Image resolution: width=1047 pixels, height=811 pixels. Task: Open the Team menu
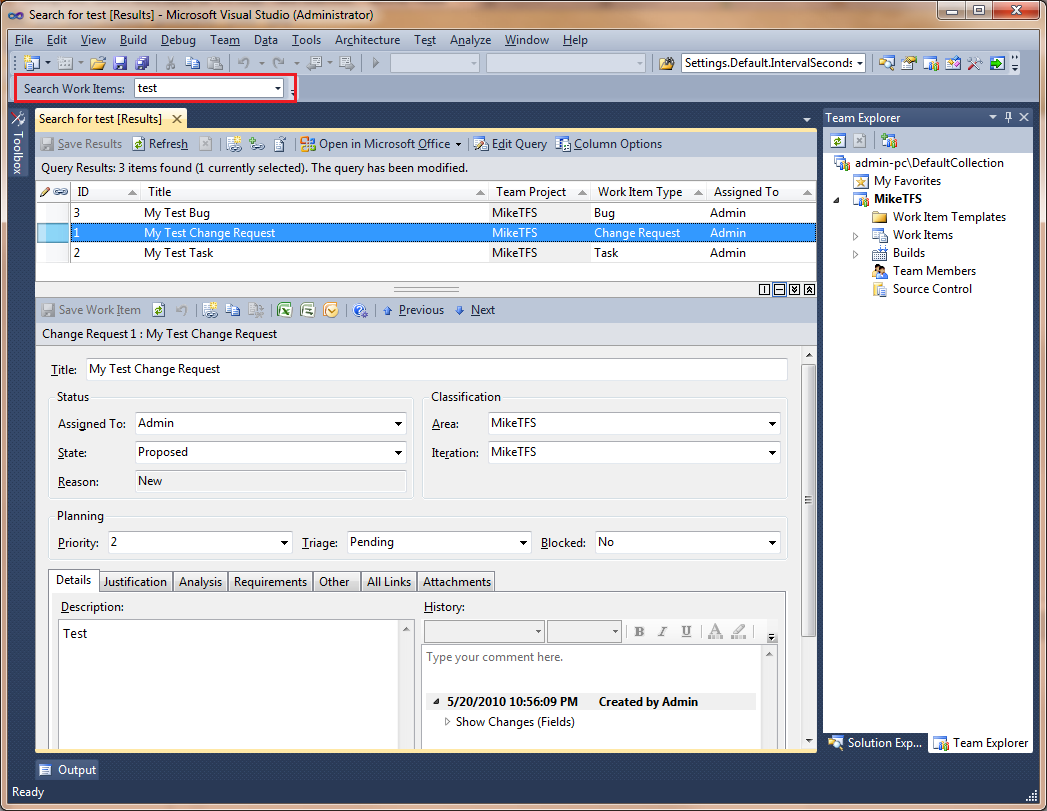225,40
